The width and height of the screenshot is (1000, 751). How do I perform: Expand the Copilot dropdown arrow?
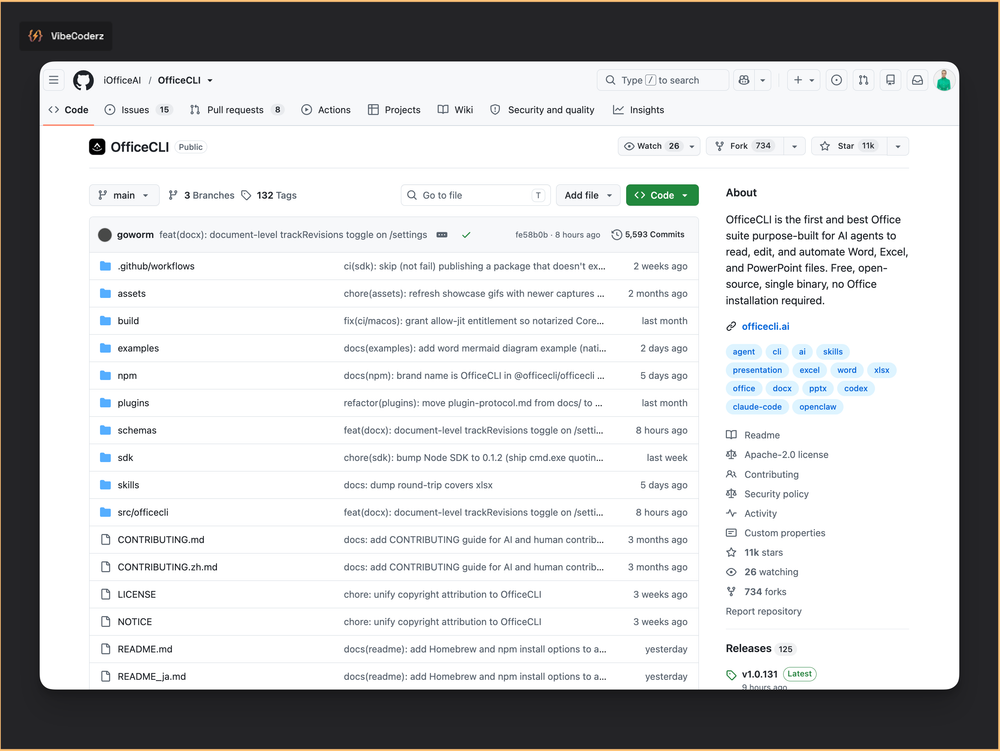[x=763, y=80]
